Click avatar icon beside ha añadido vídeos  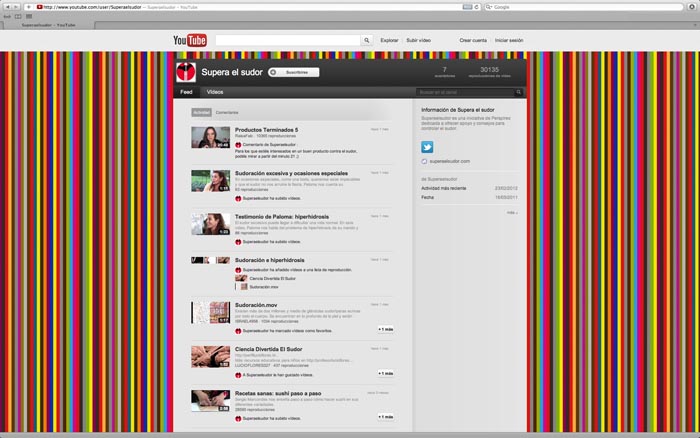[238, 270]
